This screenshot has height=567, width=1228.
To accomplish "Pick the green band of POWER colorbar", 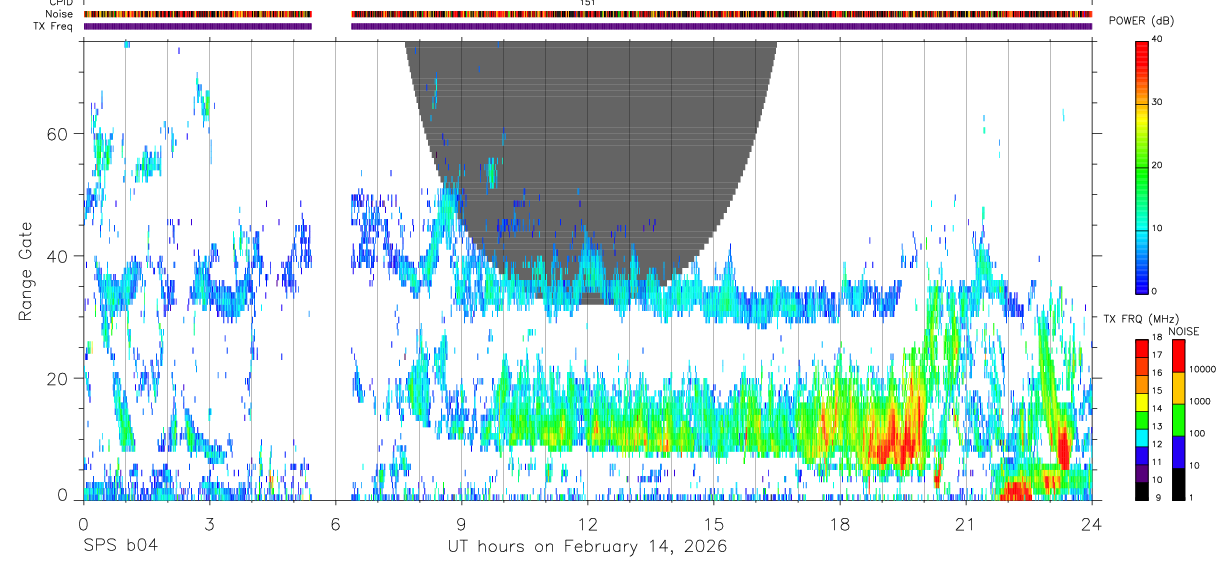I will coord(1141,165).
